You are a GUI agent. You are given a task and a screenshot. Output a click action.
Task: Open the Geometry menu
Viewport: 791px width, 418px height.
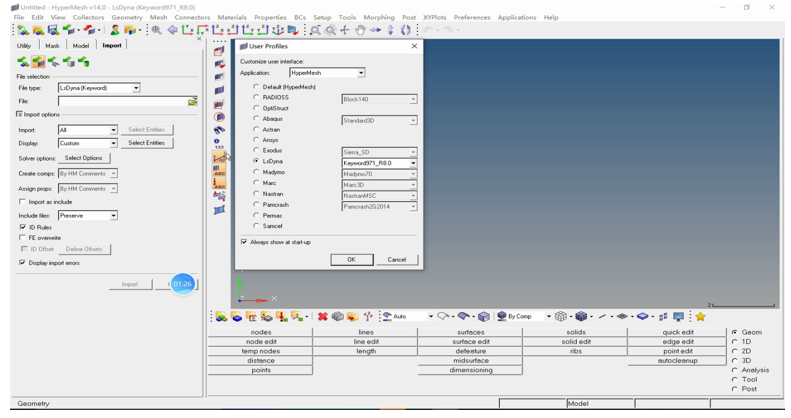coord(127,17)
